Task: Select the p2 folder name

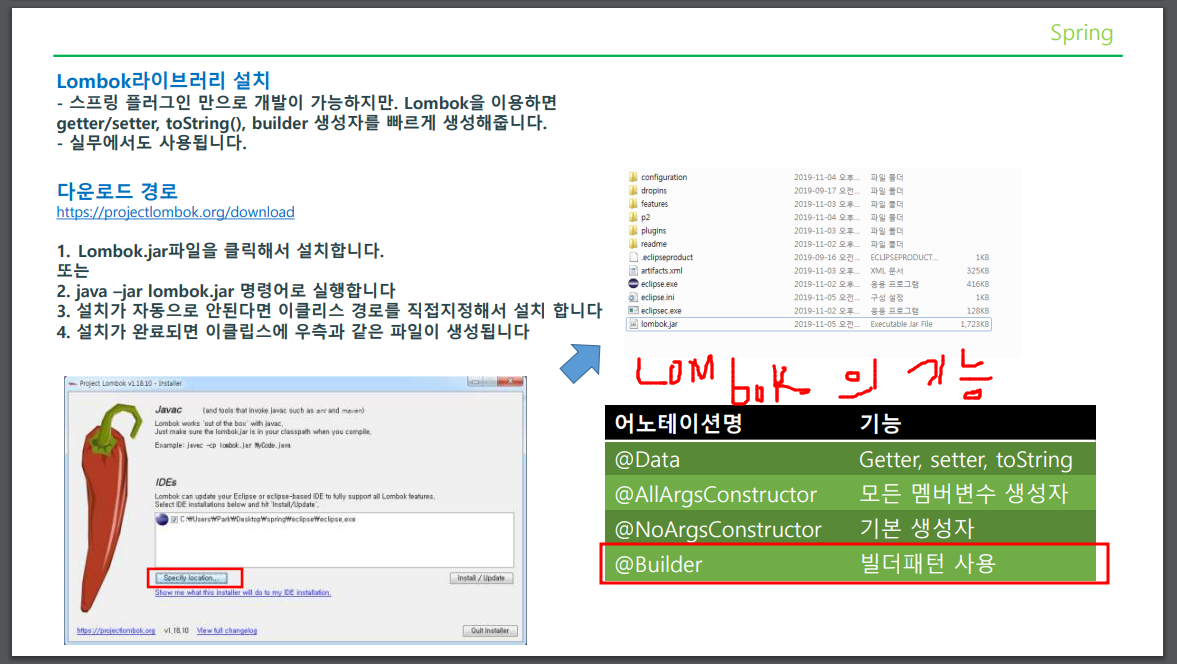Action: pyautogui.click(x=646, y=218)
